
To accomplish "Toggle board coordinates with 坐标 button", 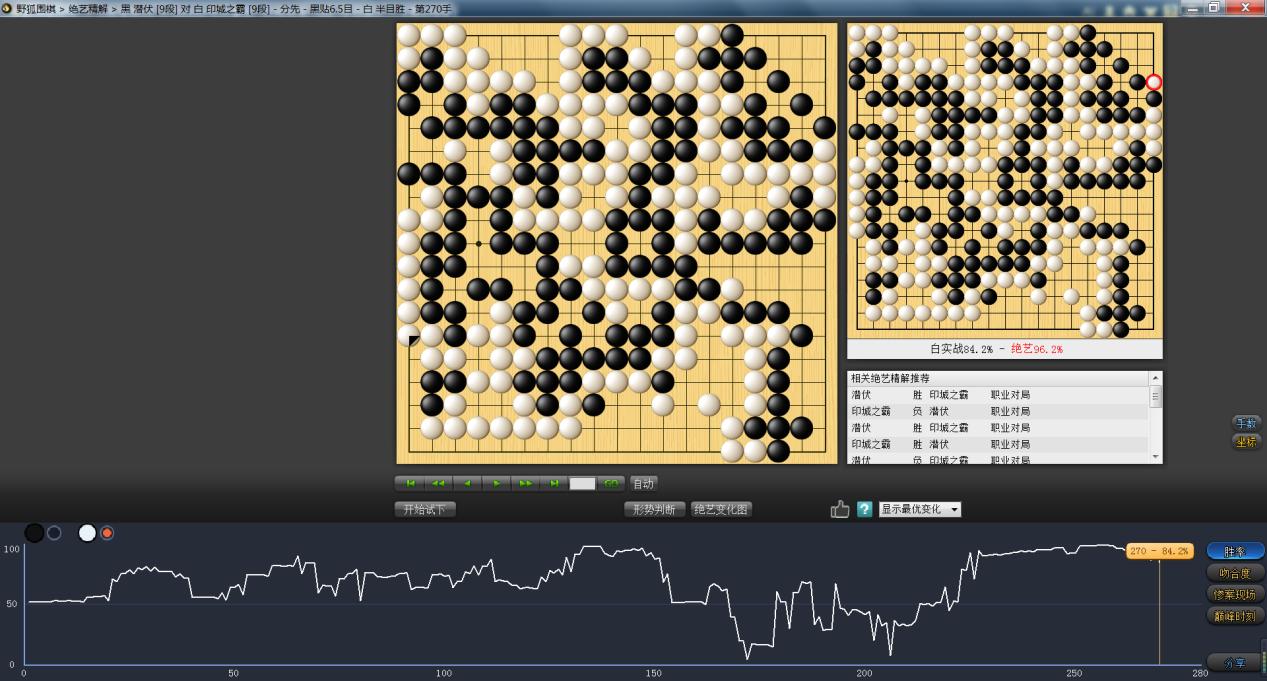I will click(1245, 441).
